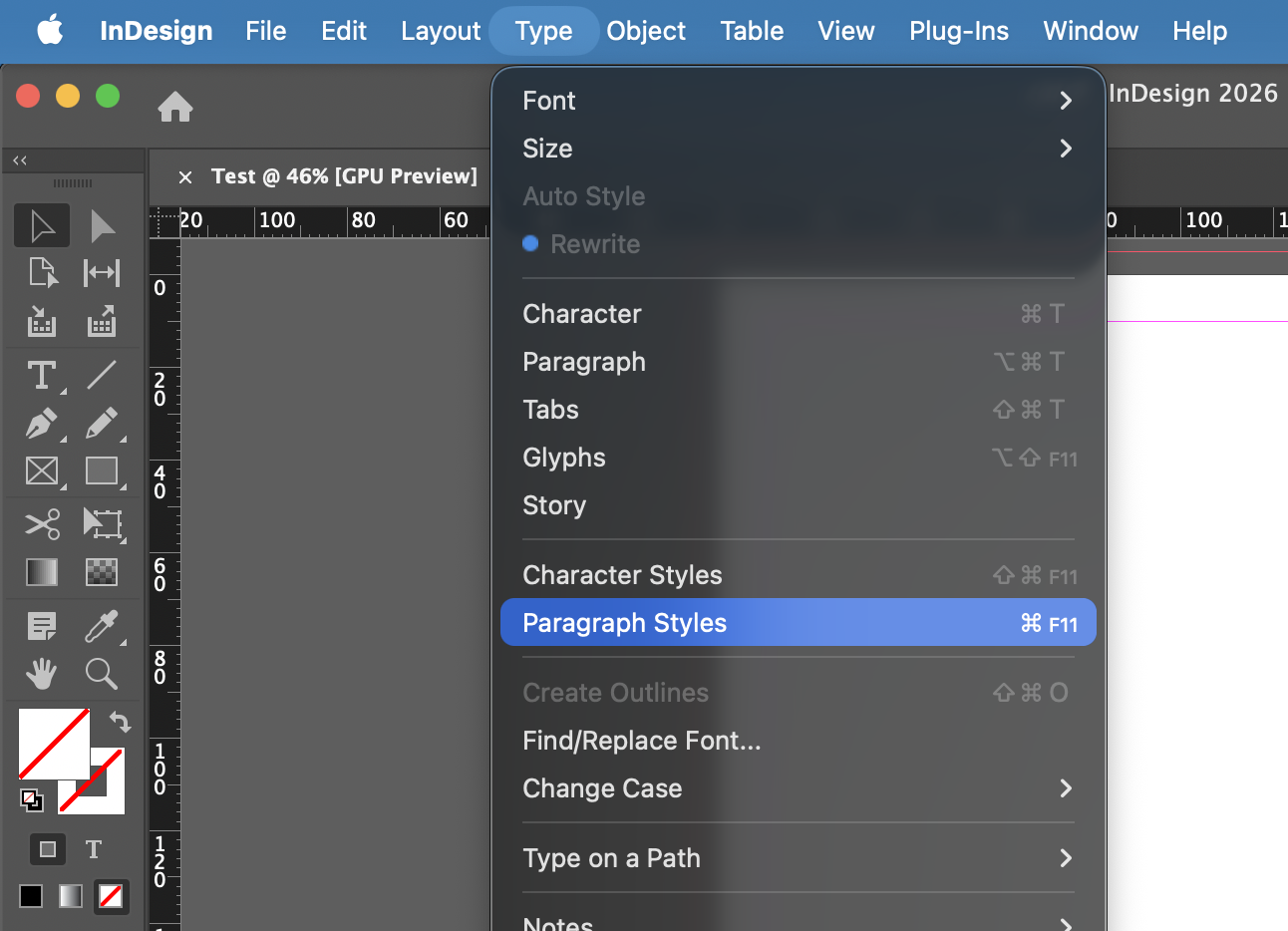The image size is (1288, 931).
Task: Choose Character Styles menu item
Action: pos(798,575)
